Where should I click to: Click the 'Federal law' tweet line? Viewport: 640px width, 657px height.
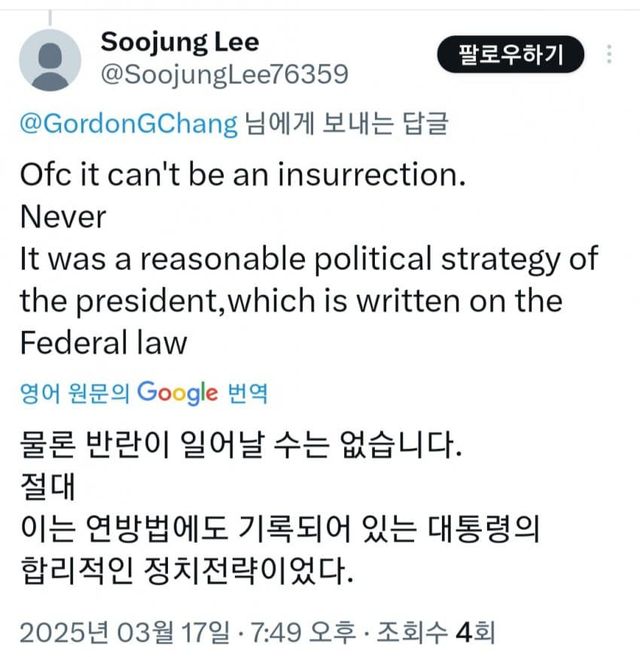click(x=104, y=342)
